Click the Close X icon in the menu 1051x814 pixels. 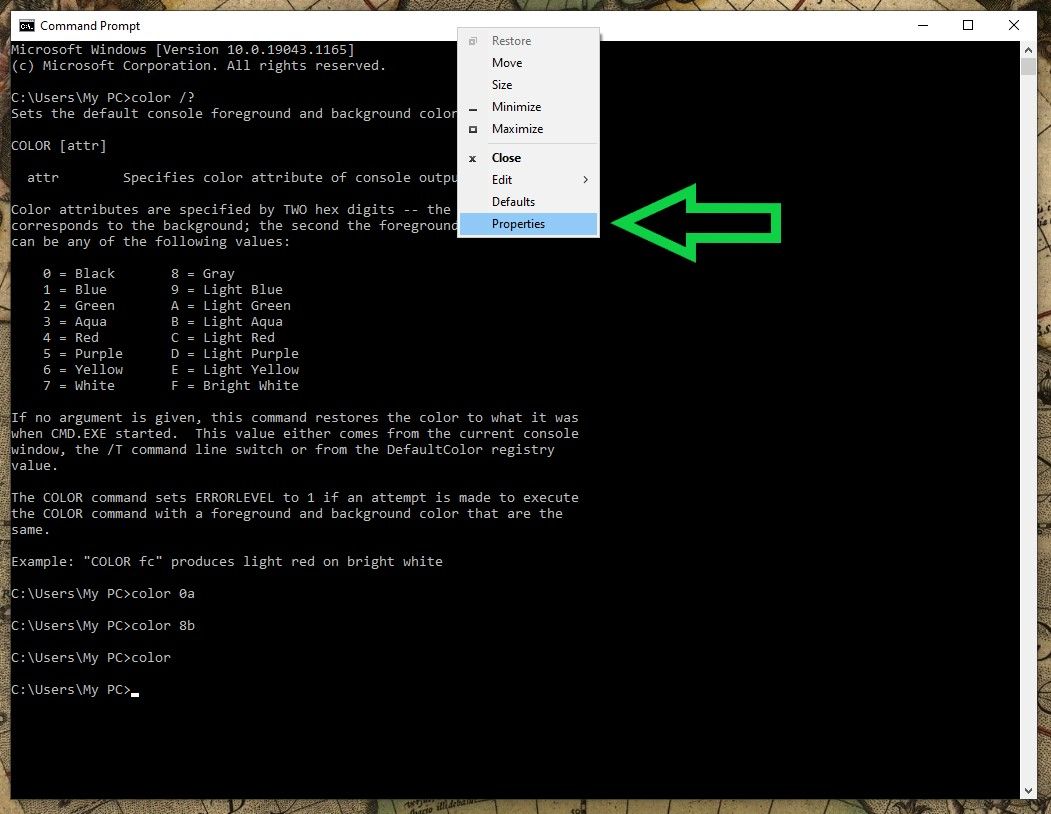coord(471,158)
